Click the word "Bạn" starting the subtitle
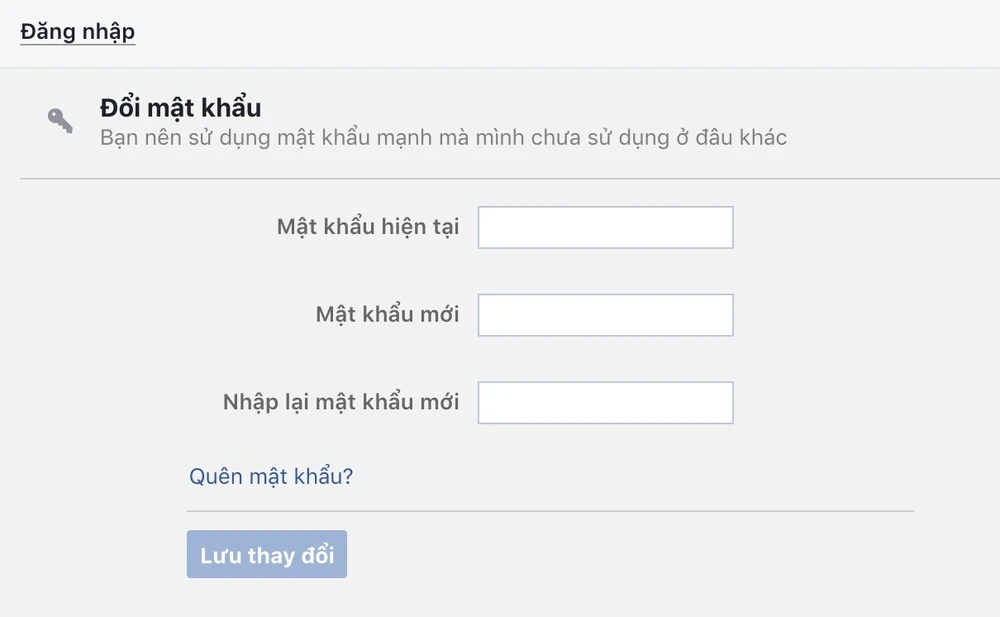 (119, 137)
